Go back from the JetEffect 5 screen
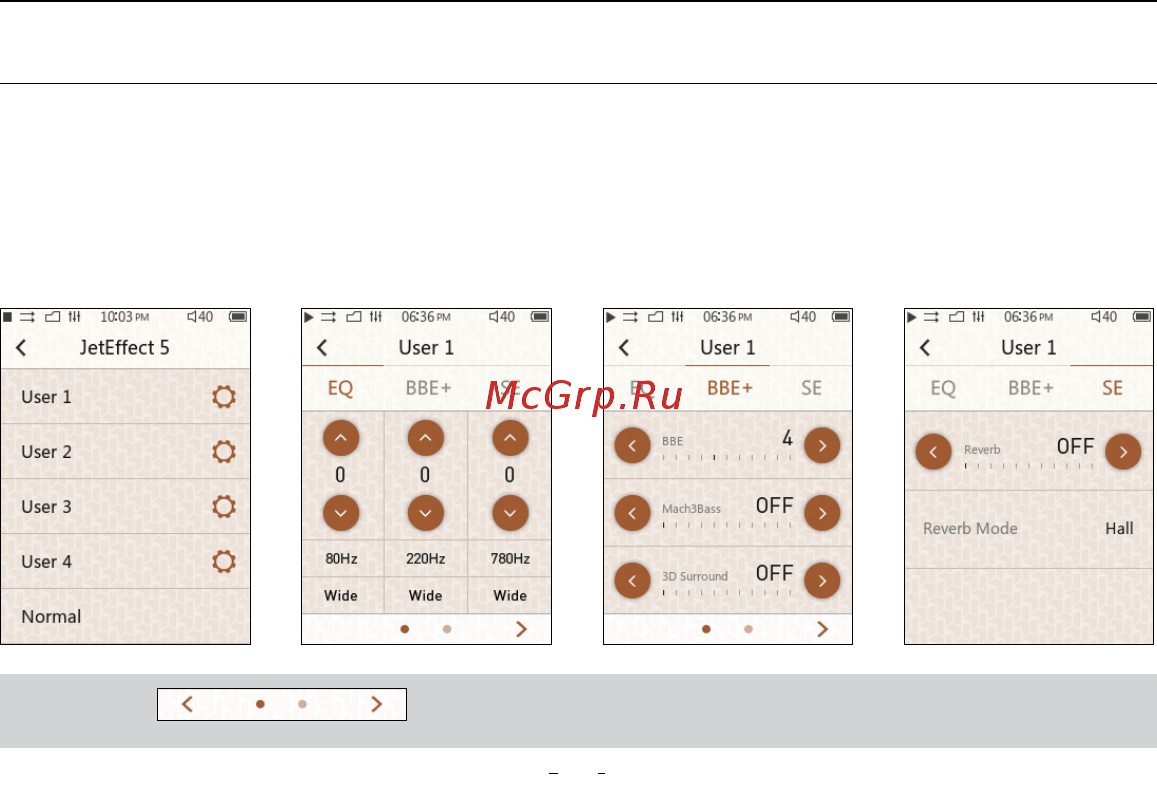This screenshot has height=788, width=1157. pos(21,348)
